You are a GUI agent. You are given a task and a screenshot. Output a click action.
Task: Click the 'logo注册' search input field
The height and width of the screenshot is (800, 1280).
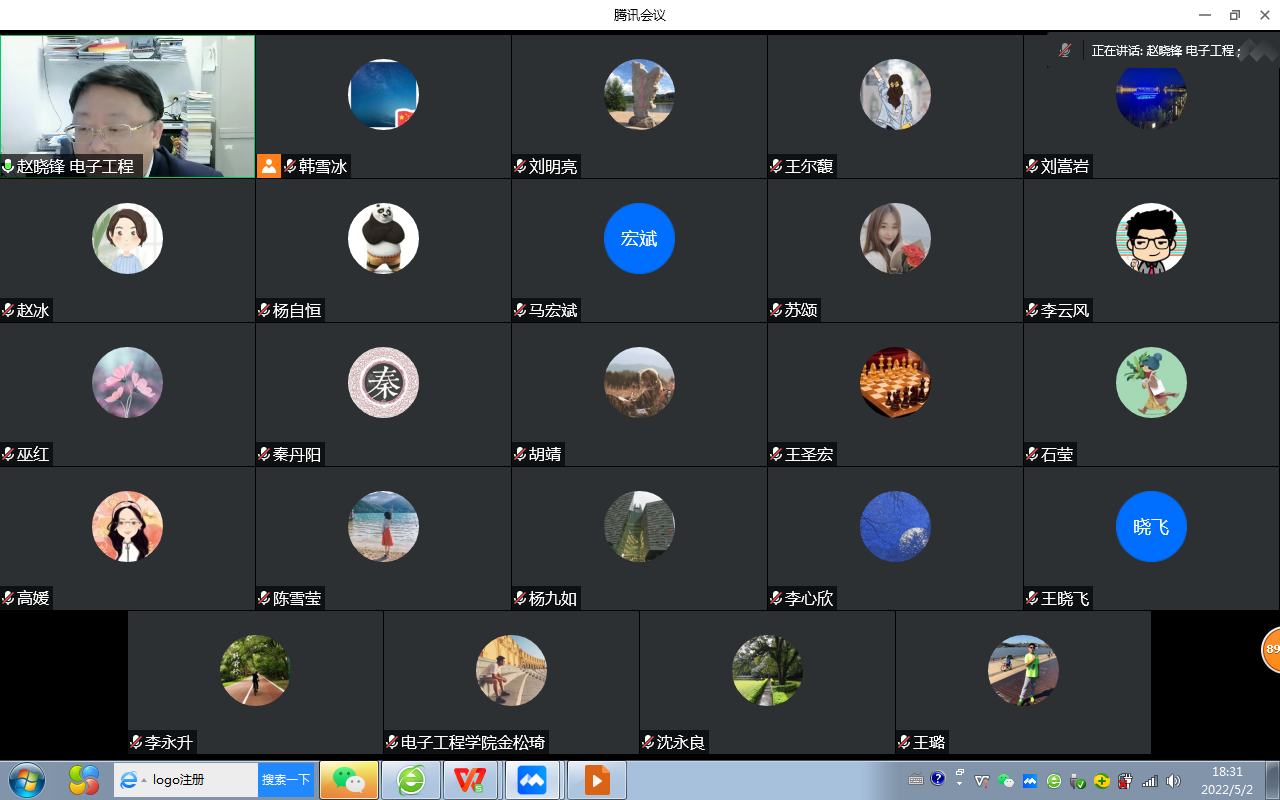200,780
